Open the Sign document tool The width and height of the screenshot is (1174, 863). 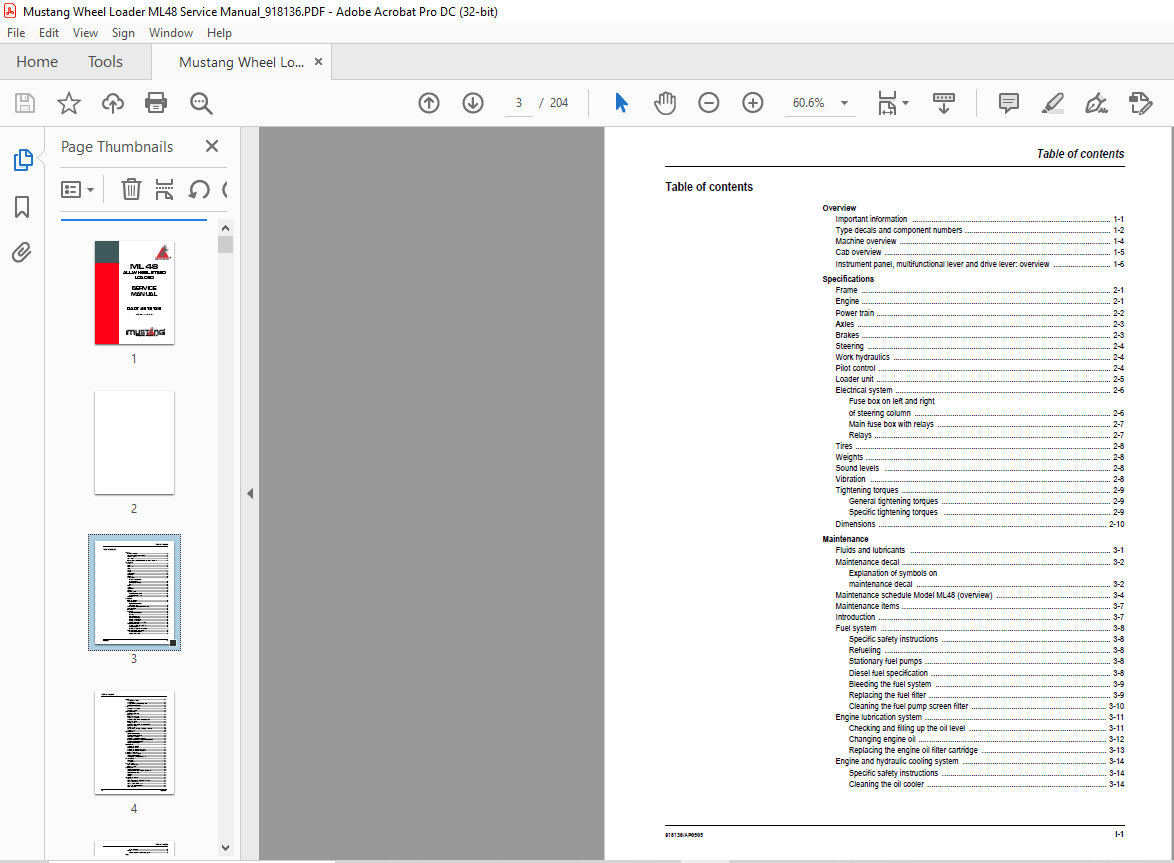coord(1096,103)
